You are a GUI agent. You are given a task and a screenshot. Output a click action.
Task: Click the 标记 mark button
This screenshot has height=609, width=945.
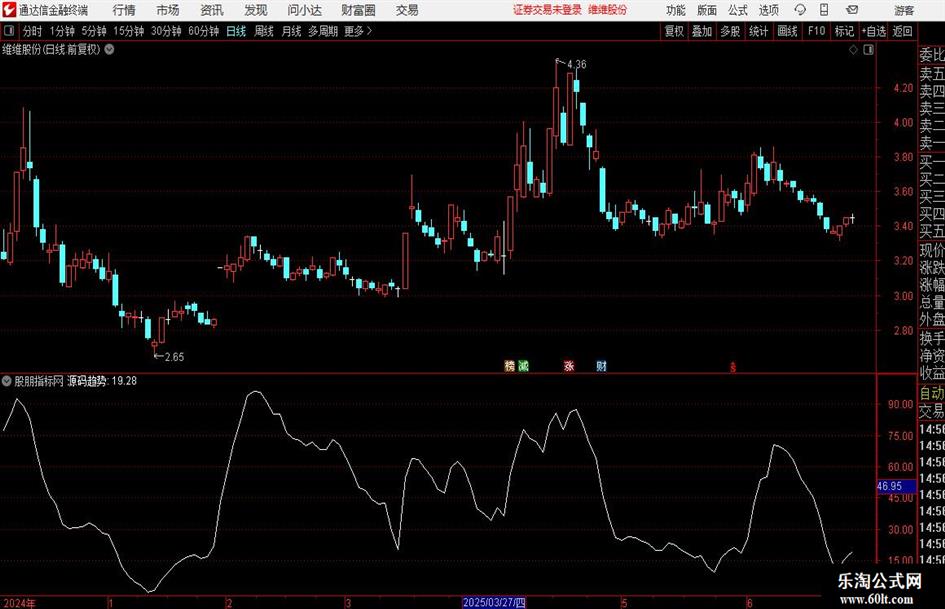pos(844,31)
